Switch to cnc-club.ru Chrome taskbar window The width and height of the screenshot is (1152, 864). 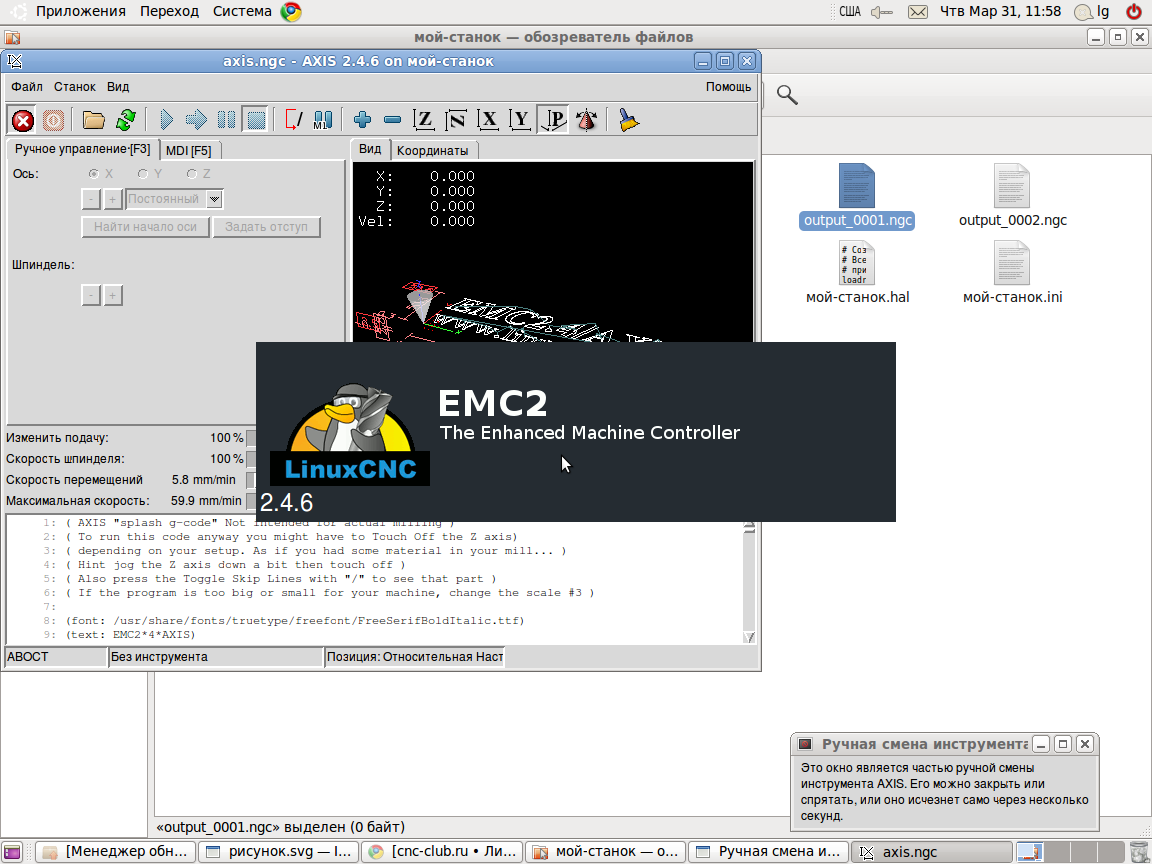coord(443,852)
